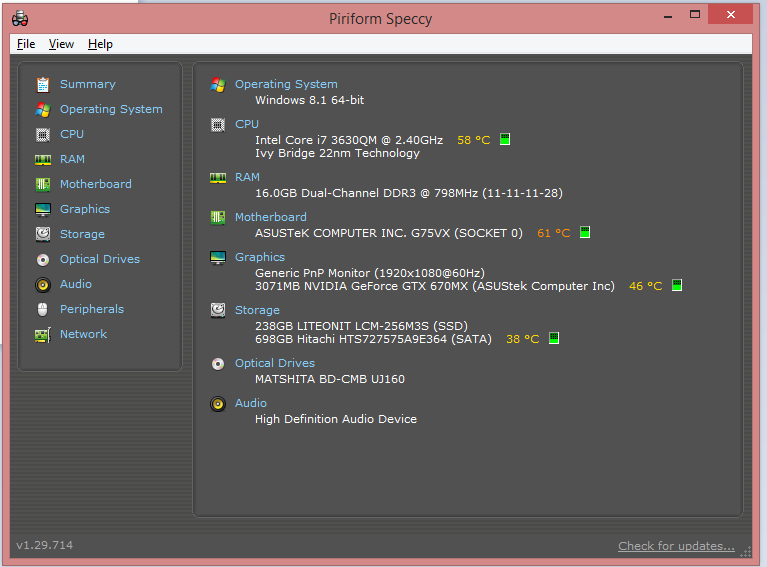Click the green motherboard temperature indicator icon
The height and width of the screenshot is (567, 767).
[x=585, y=232]
